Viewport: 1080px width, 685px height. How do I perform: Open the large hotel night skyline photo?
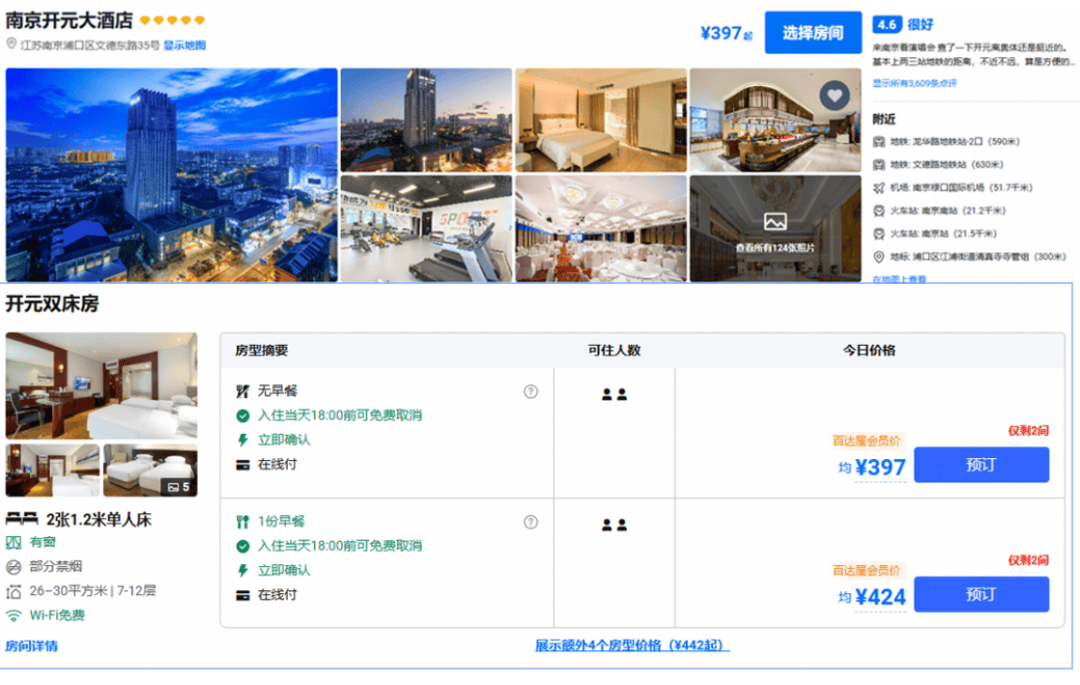(172, 174)
